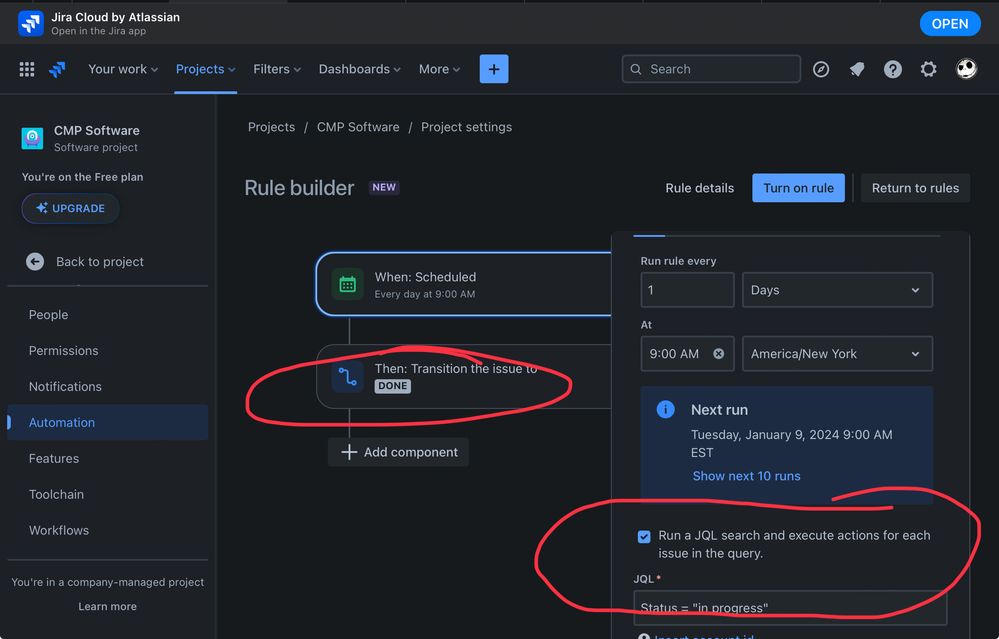Toggle the Run a JQL search checkbox
The image size is (999, 639).
[x=644, y=537]
